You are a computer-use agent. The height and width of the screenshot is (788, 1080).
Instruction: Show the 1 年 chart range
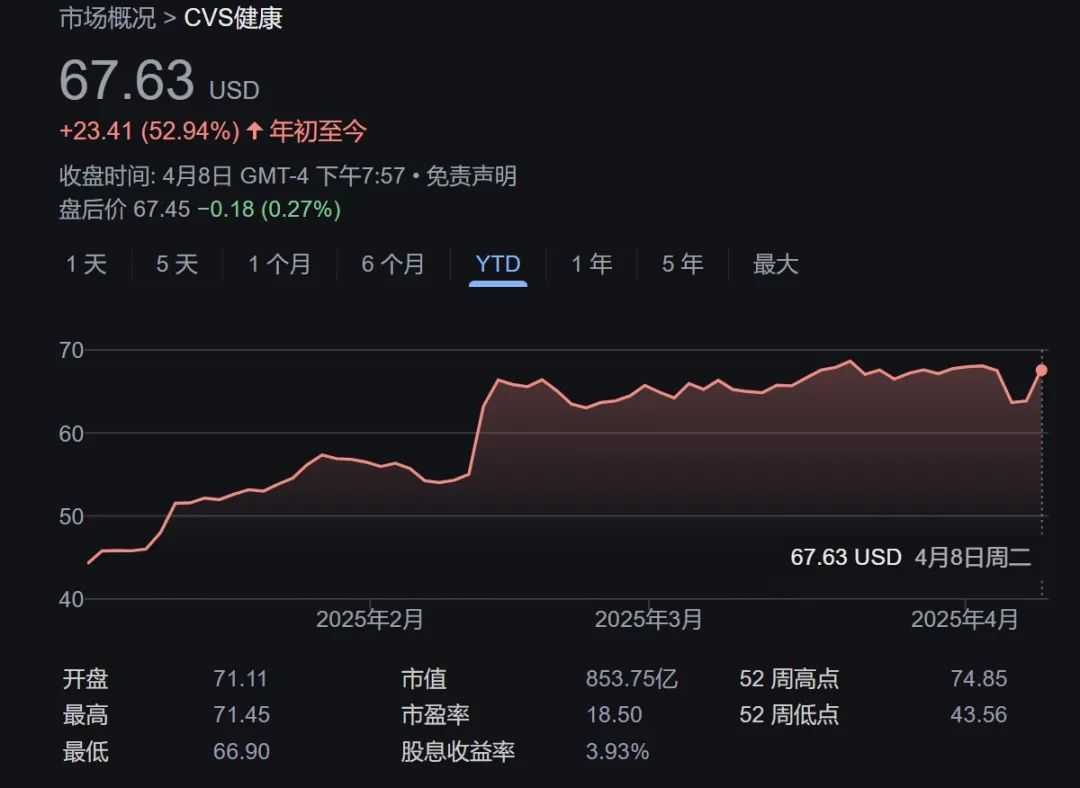(592, 264)
